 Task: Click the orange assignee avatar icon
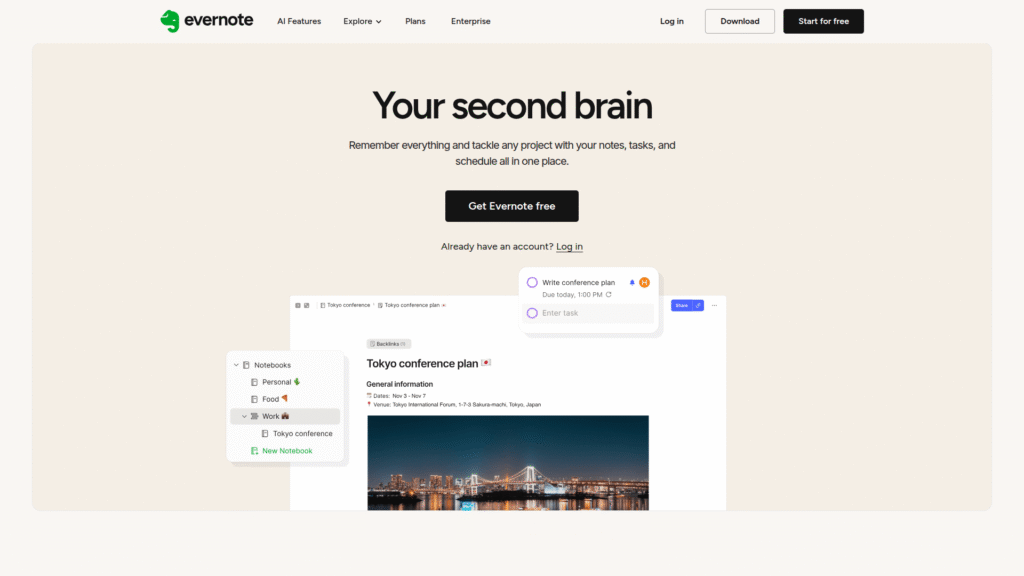click(x=645, y=283)
